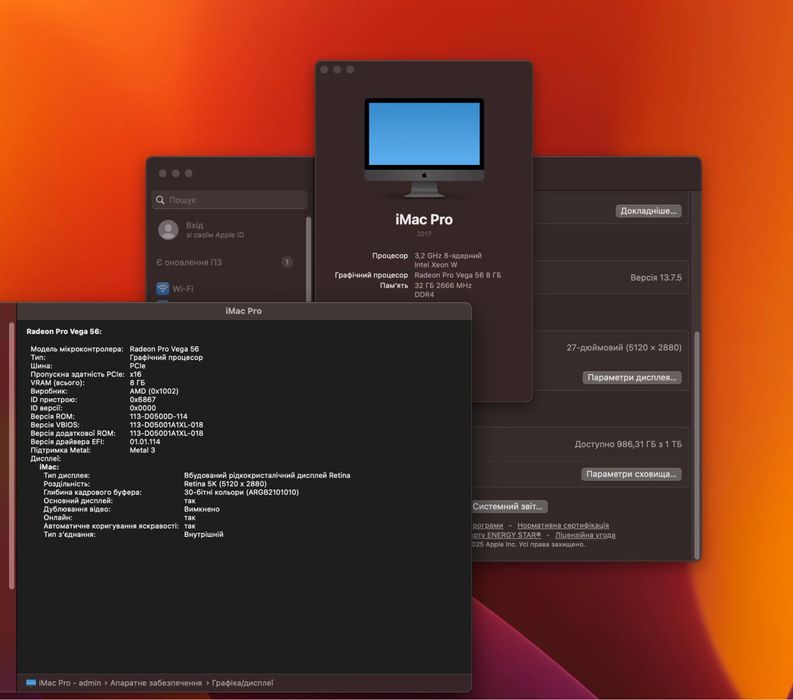Open the Ліцензійна угода link
The width and height of the screenshot is (793, 700).
585,535
